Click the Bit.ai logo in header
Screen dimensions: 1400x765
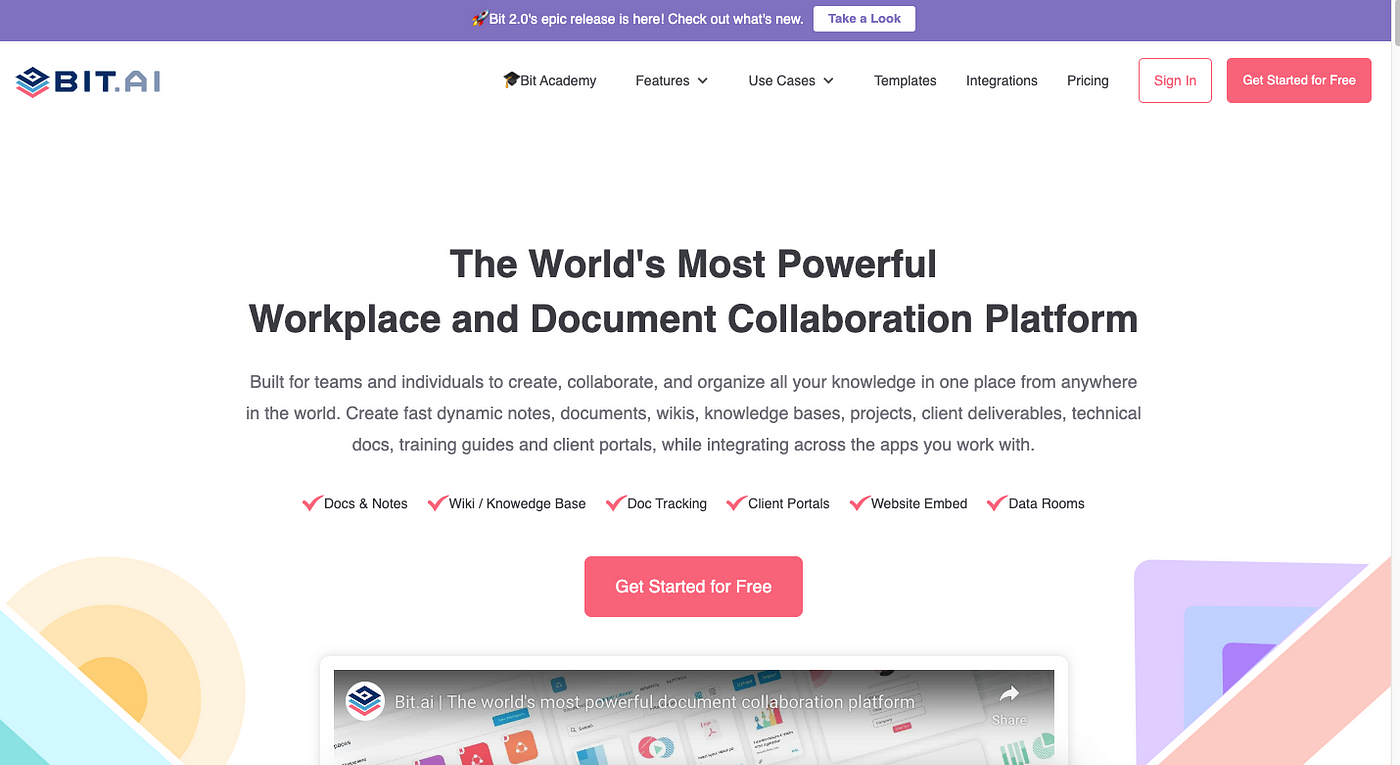coord(88,81)
